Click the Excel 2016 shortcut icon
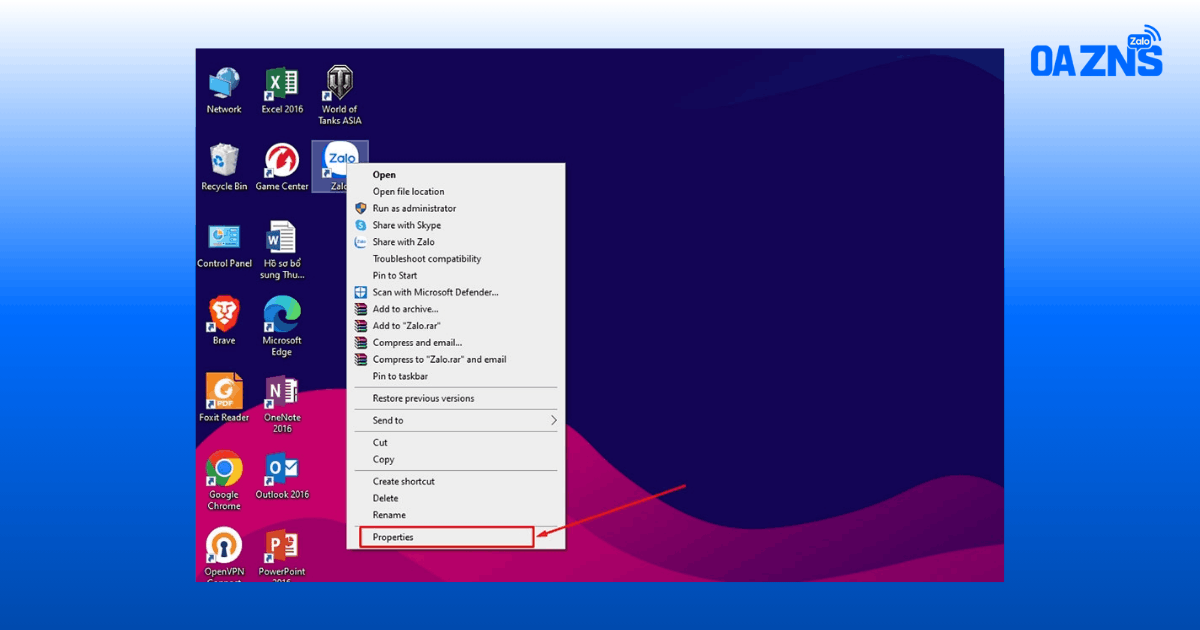 (282, 91)
